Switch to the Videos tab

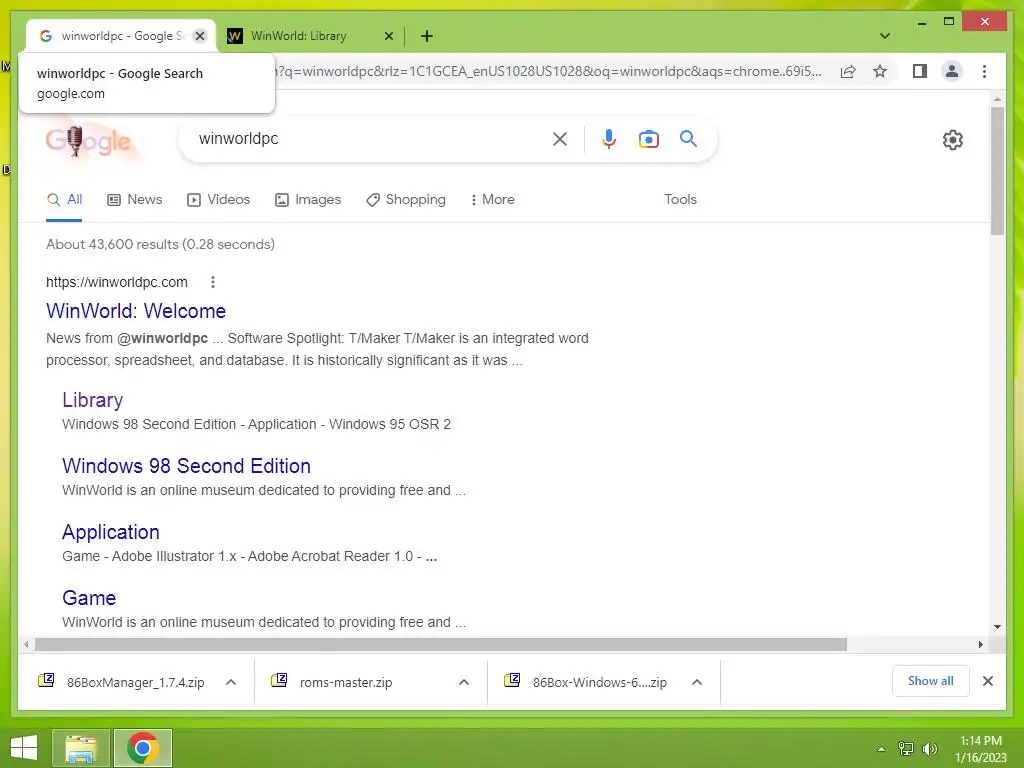pos(218,200)
